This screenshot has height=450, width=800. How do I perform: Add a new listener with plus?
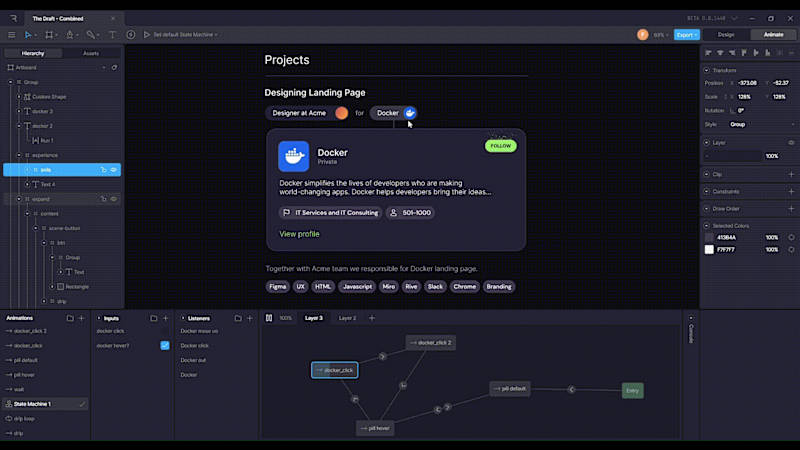click(249, 318)
